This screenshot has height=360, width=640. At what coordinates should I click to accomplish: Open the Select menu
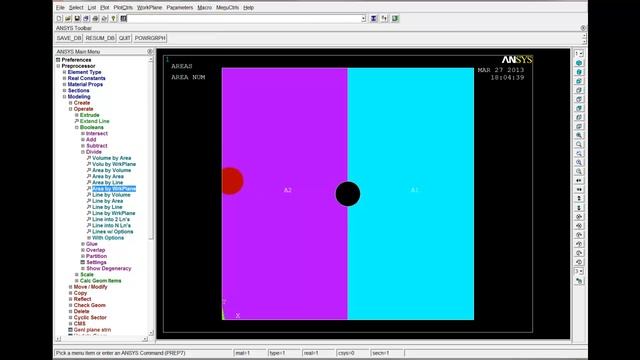click(x=76, y=7)
